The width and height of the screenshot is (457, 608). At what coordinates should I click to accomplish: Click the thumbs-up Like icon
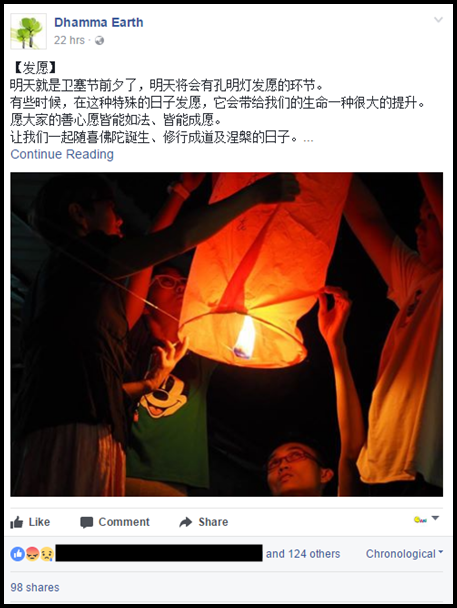(17, 522)
